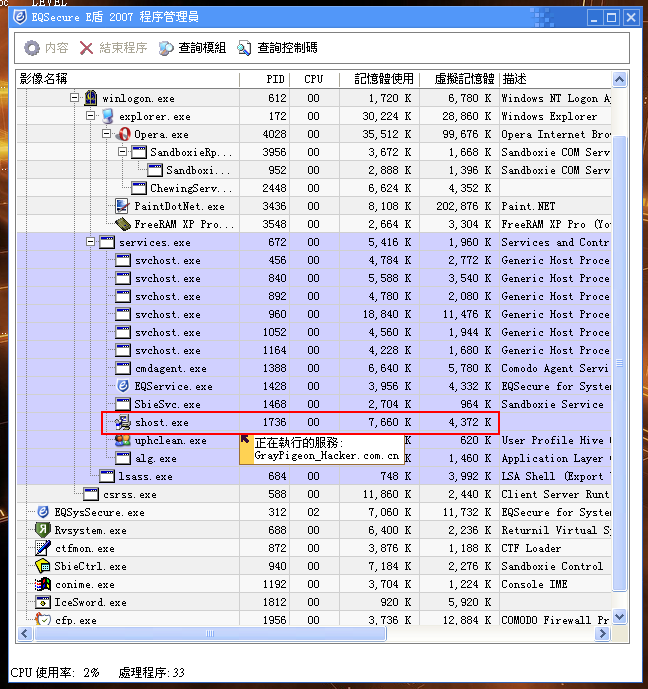Collapse the winlogon.exe tree node
Image resolution: width=648 pixels, height=689 pixels.
coord(75,98)
